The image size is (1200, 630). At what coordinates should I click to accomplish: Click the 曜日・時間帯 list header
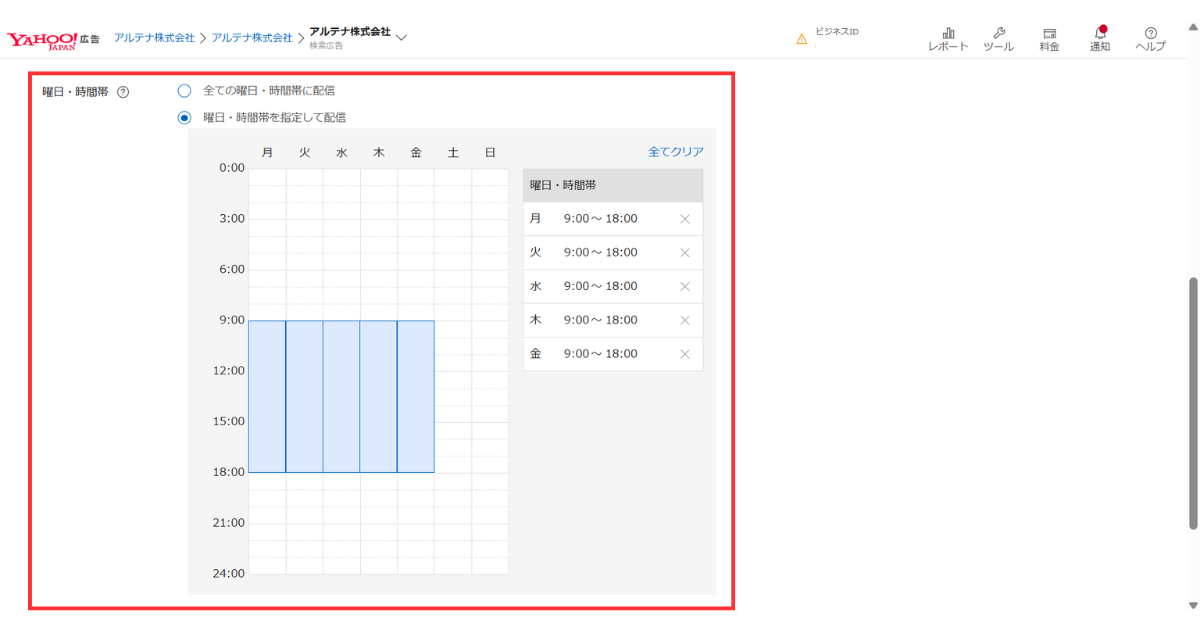[613, 185]
